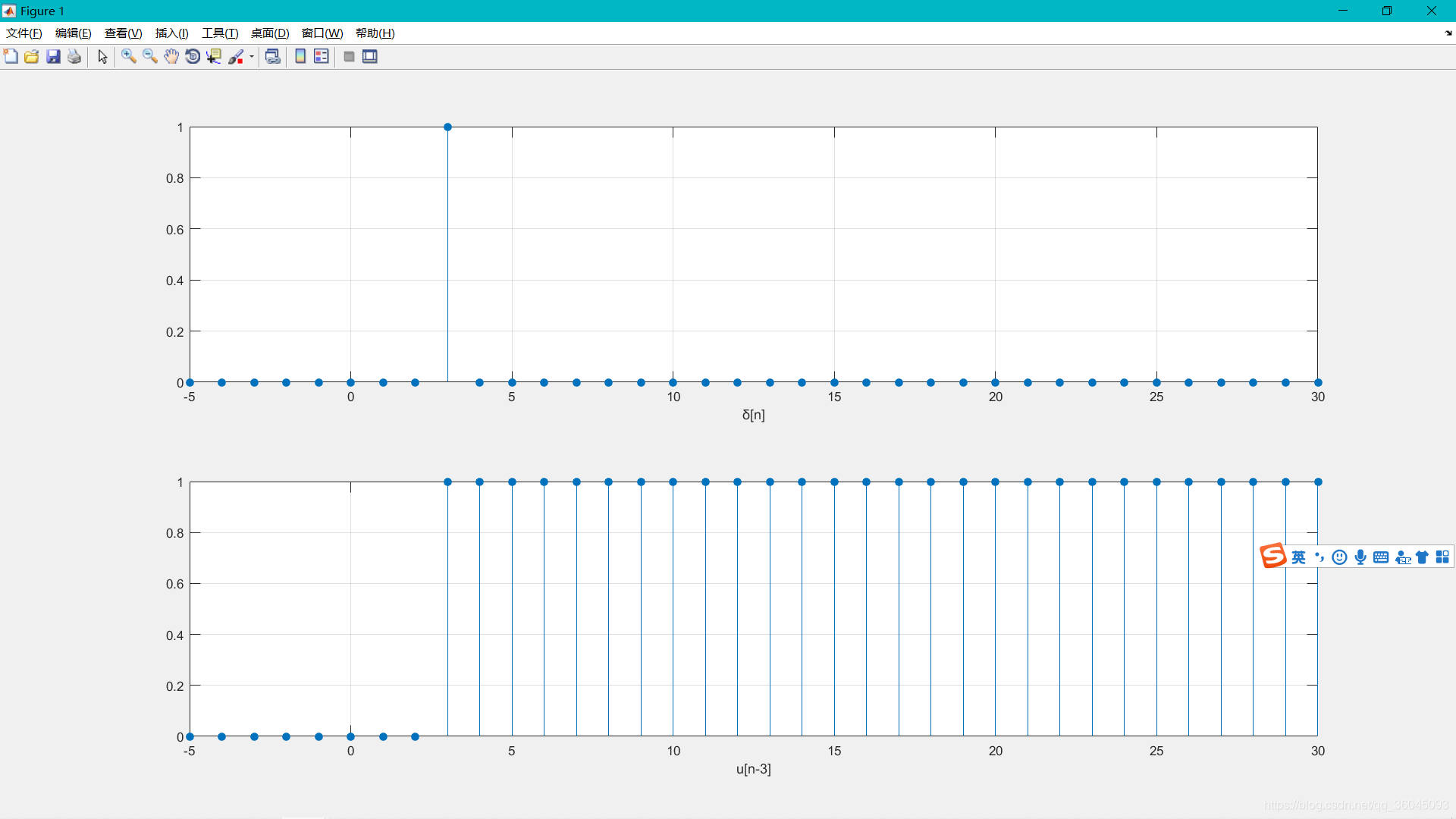Click the Insert Colorbar icon
Viewport: 1456px width, 819px height.
pyautogui.click(x=300, y=57)
